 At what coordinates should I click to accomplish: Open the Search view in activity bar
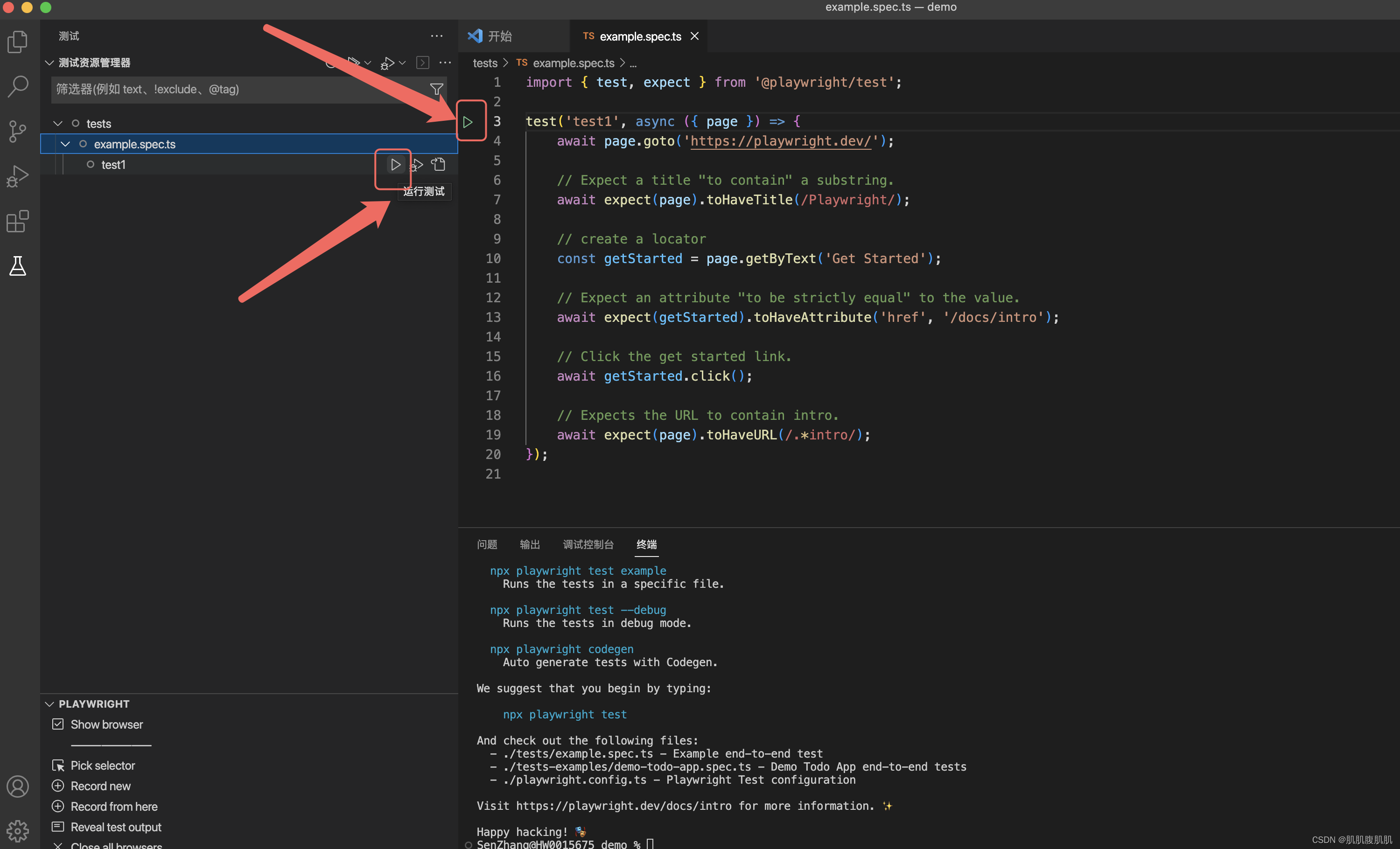pos(18,86)
